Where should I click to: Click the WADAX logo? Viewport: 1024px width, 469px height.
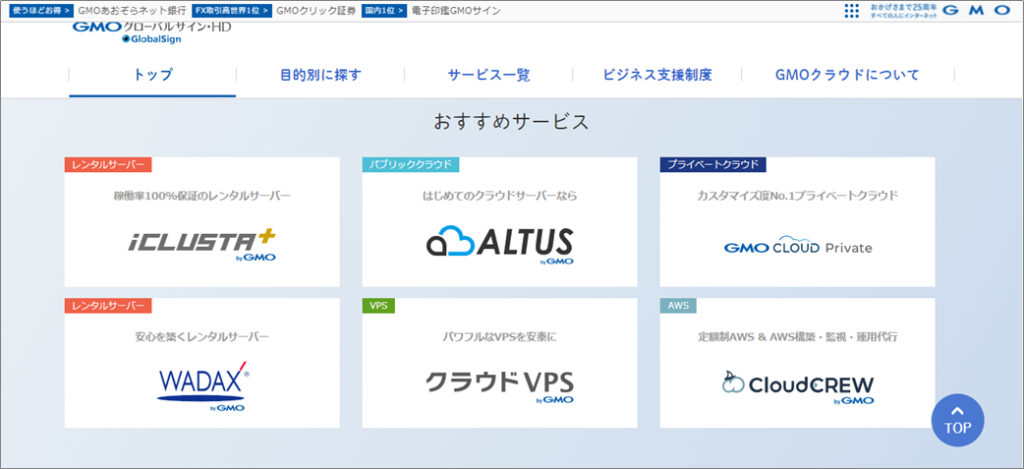(202, 385)
